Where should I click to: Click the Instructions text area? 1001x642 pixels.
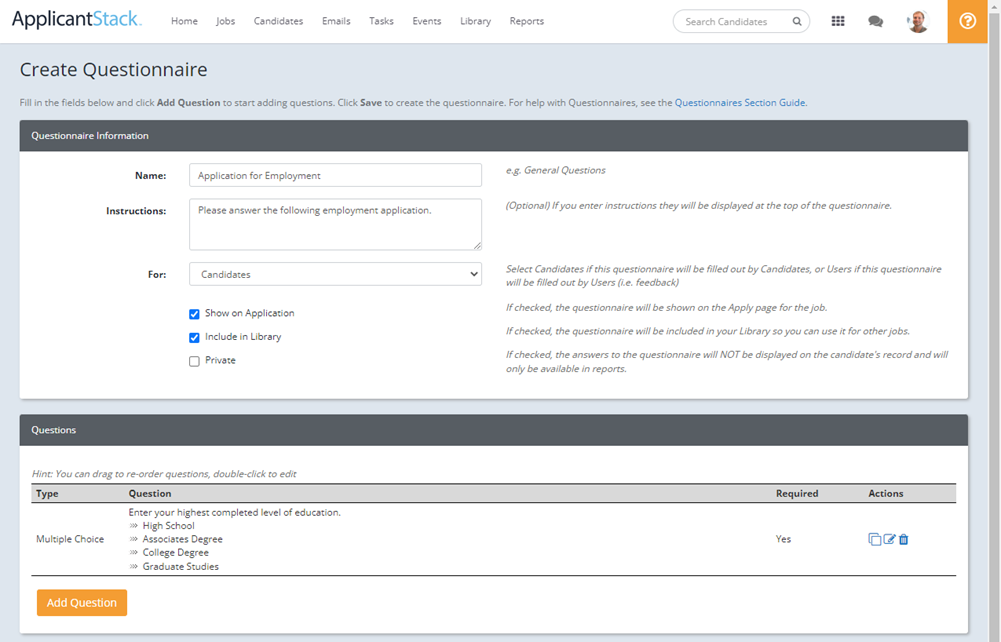[x=335, y=224]
